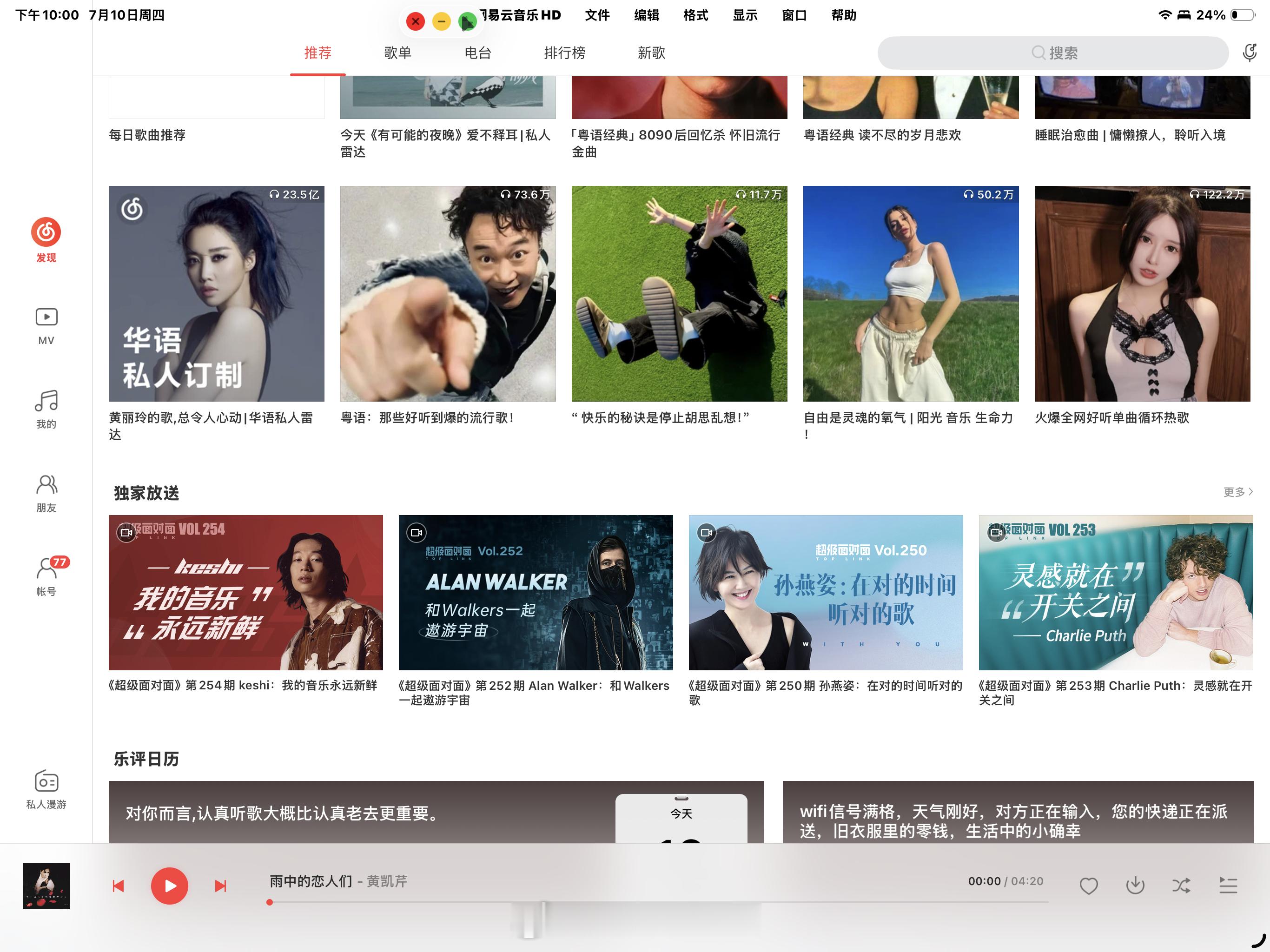Open 「粤语经典」8090后回忆杀 playlist title
Image resolution: width=1270 pixels, height=952 pixels.
pyautogui.click(x=676, y=143)
